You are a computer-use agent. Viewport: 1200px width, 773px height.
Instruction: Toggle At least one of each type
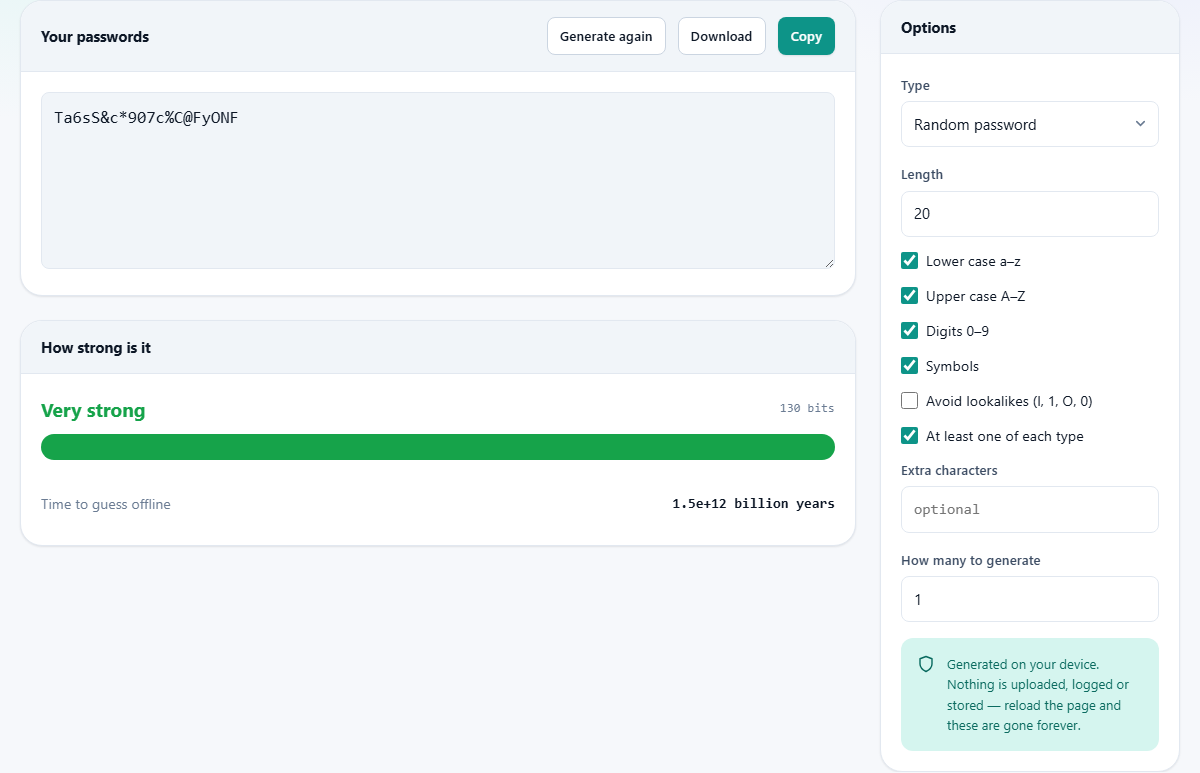coord(910,436)
